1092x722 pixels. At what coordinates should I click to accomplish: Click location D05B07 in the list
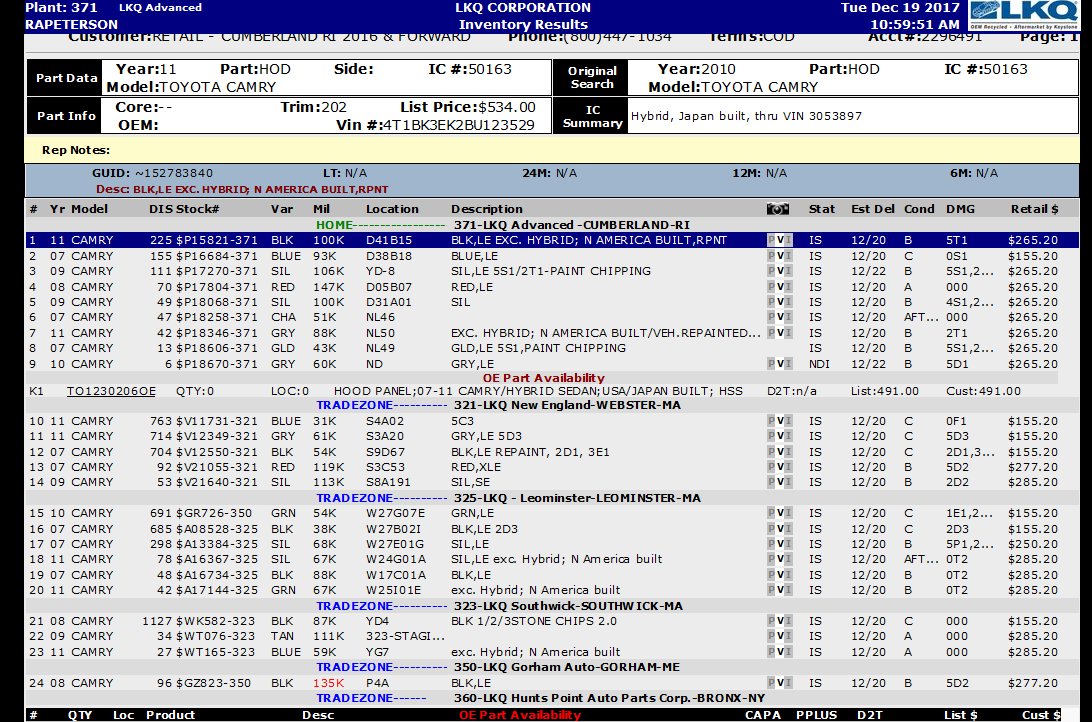[389, 287]
